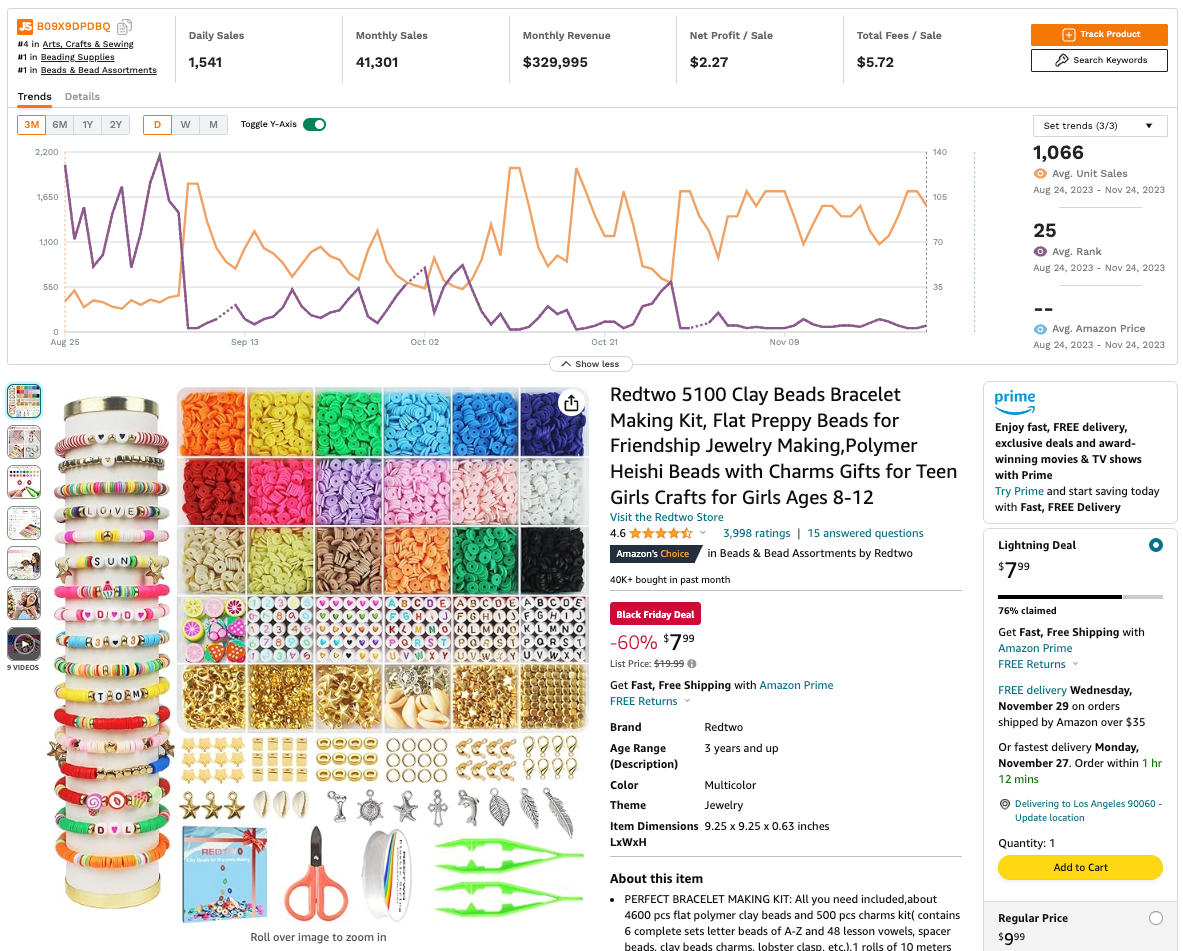Select the Regular Price radio option
This screenshot has height=951, width=1183.
tap(1155, 918)
